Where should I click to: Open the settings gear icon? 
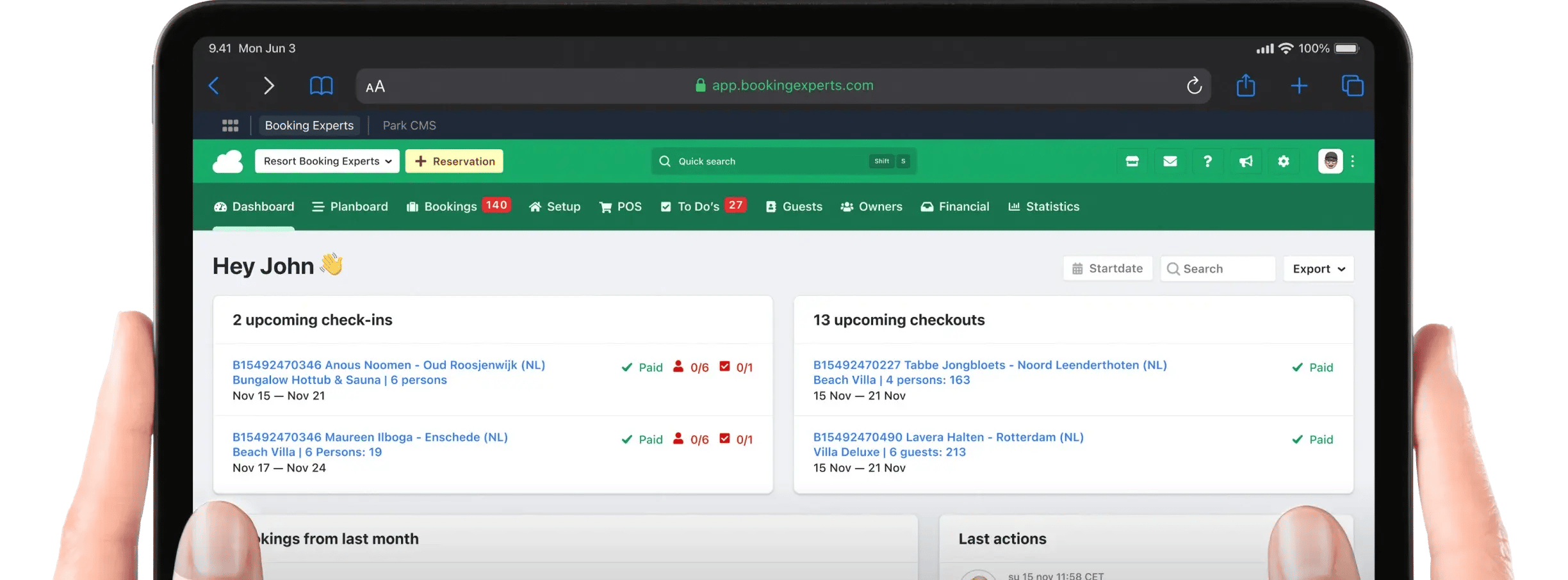[x=1283, y=161]
